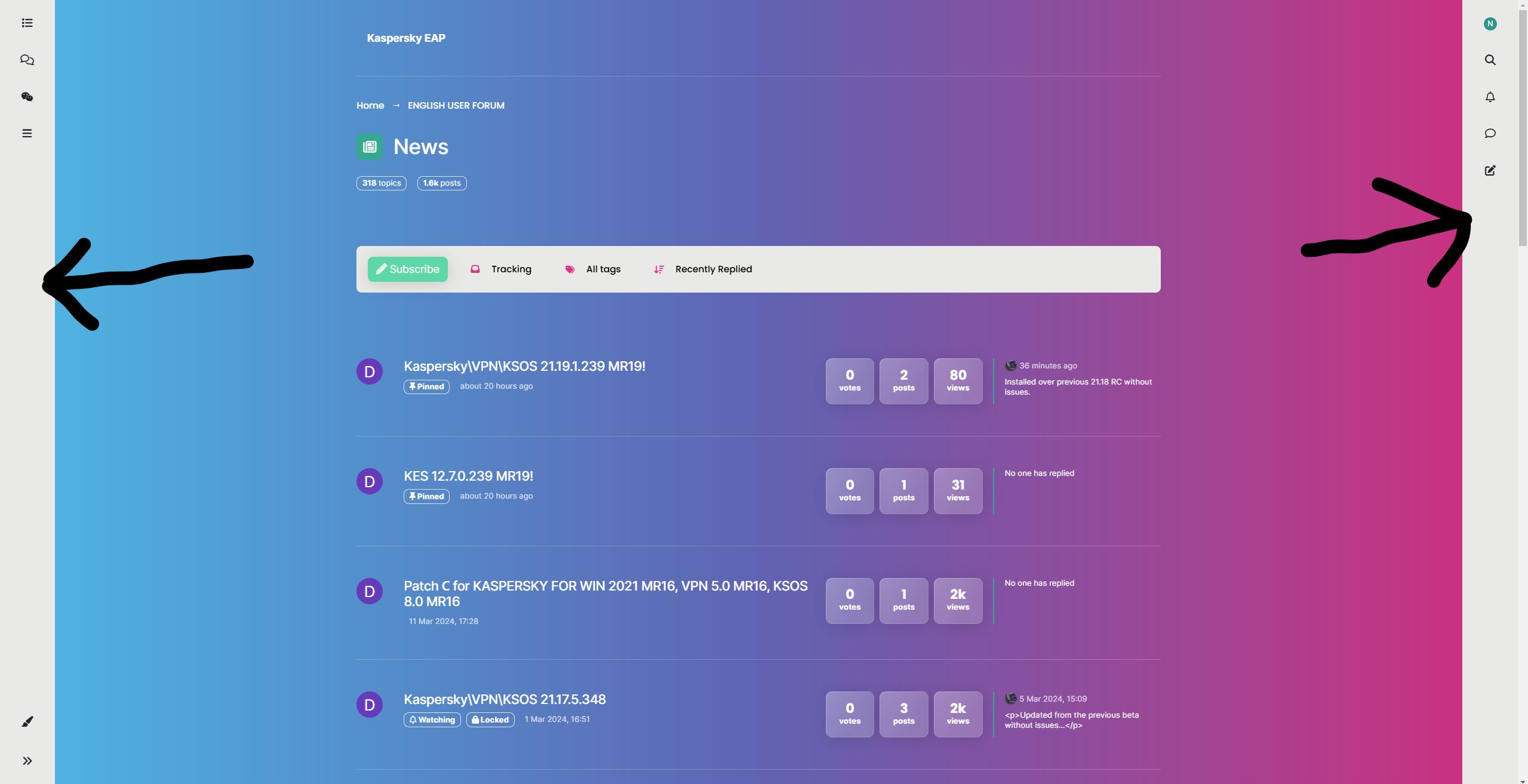
Task: Click the 36 minutes ago reply timestamp
Action: coord(1049,366)
